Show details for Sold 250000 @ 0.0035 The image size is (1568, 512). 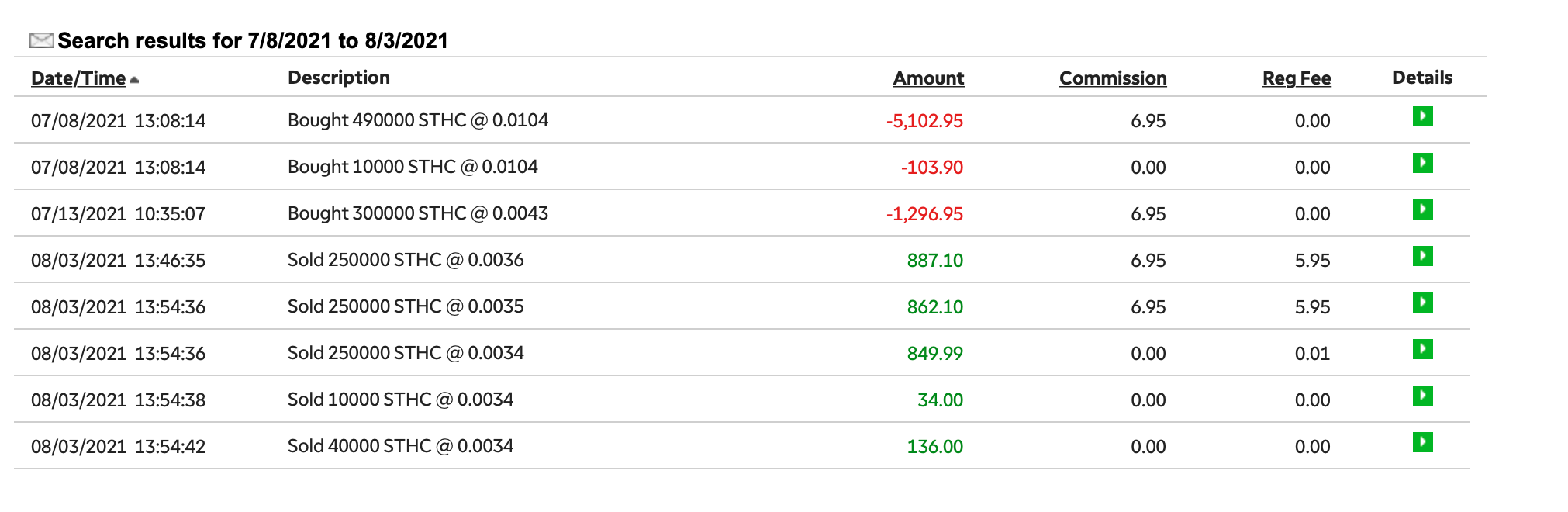click(1422, 303)
